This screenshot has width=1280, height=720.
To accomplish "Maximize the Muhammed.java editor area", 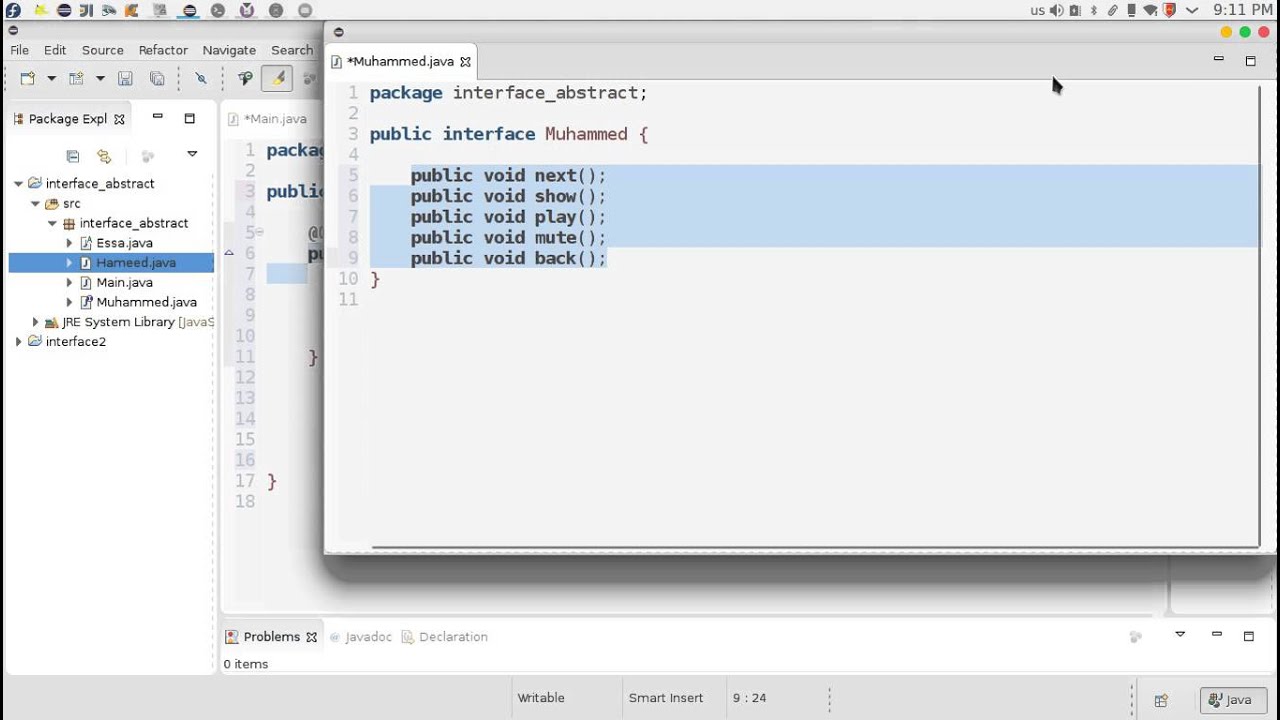I will point(1250,61).
